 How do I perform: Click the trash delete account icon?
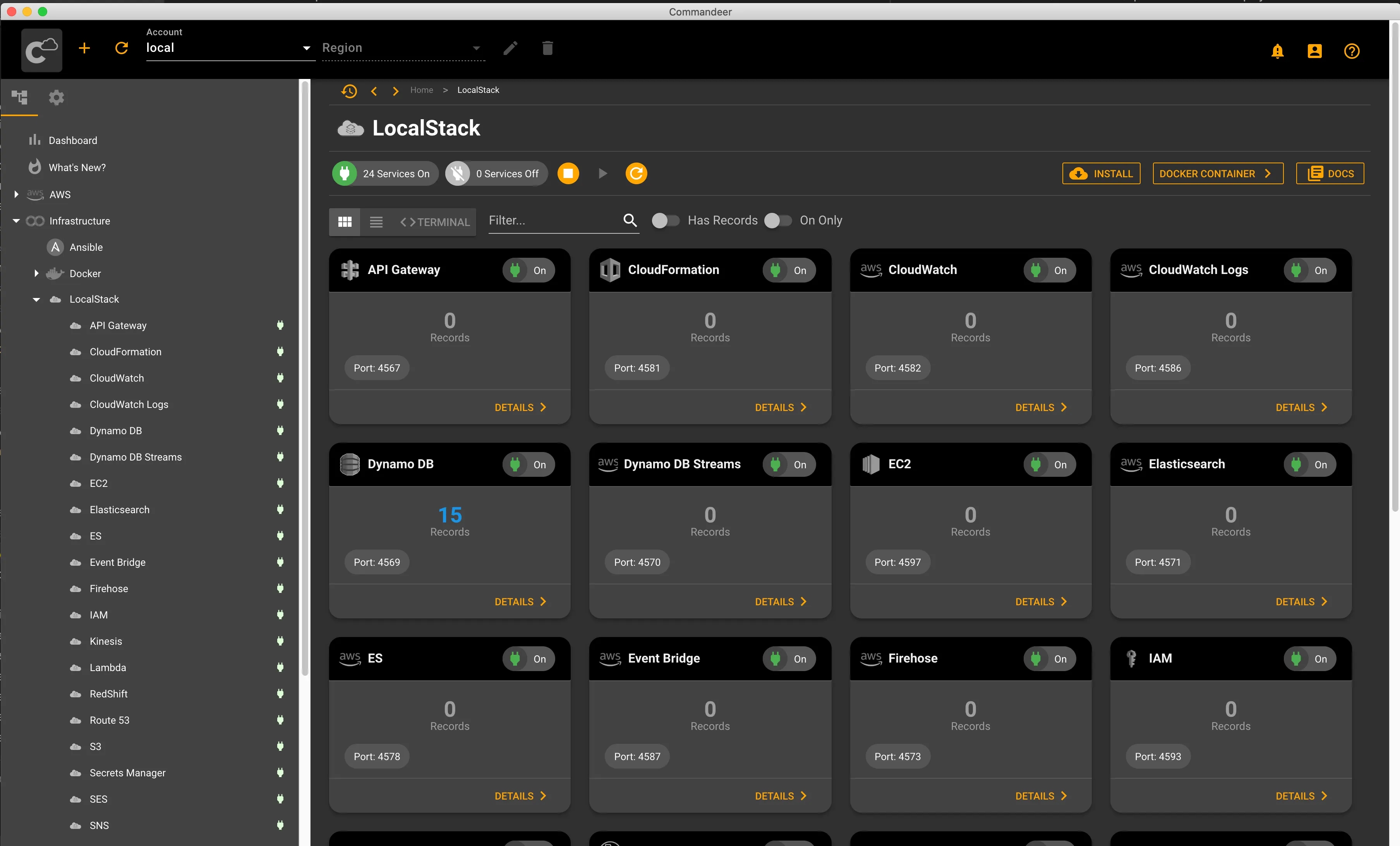coord(547,48)
